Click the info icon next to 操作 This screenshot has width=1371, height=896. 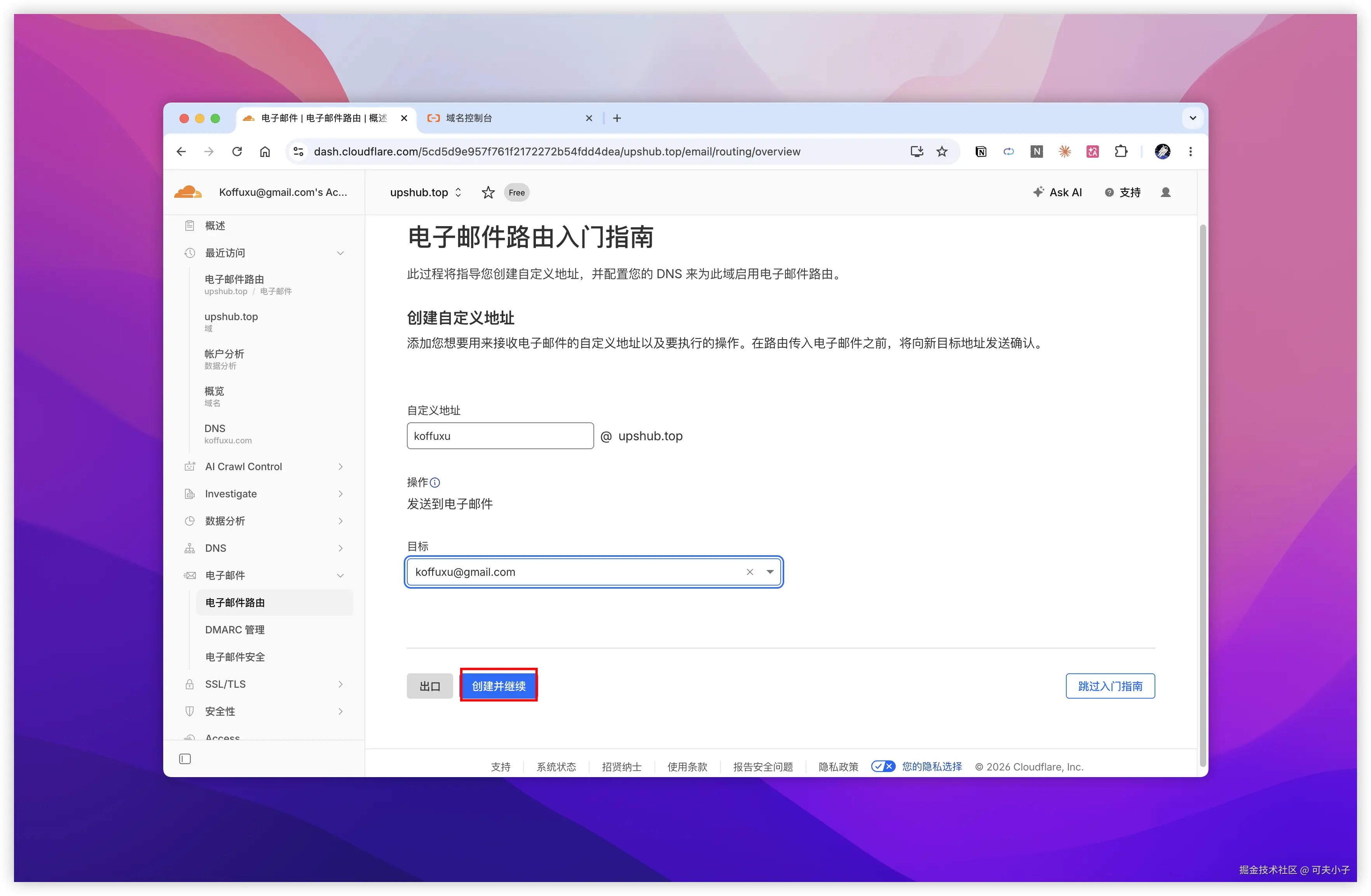(435, 483)
